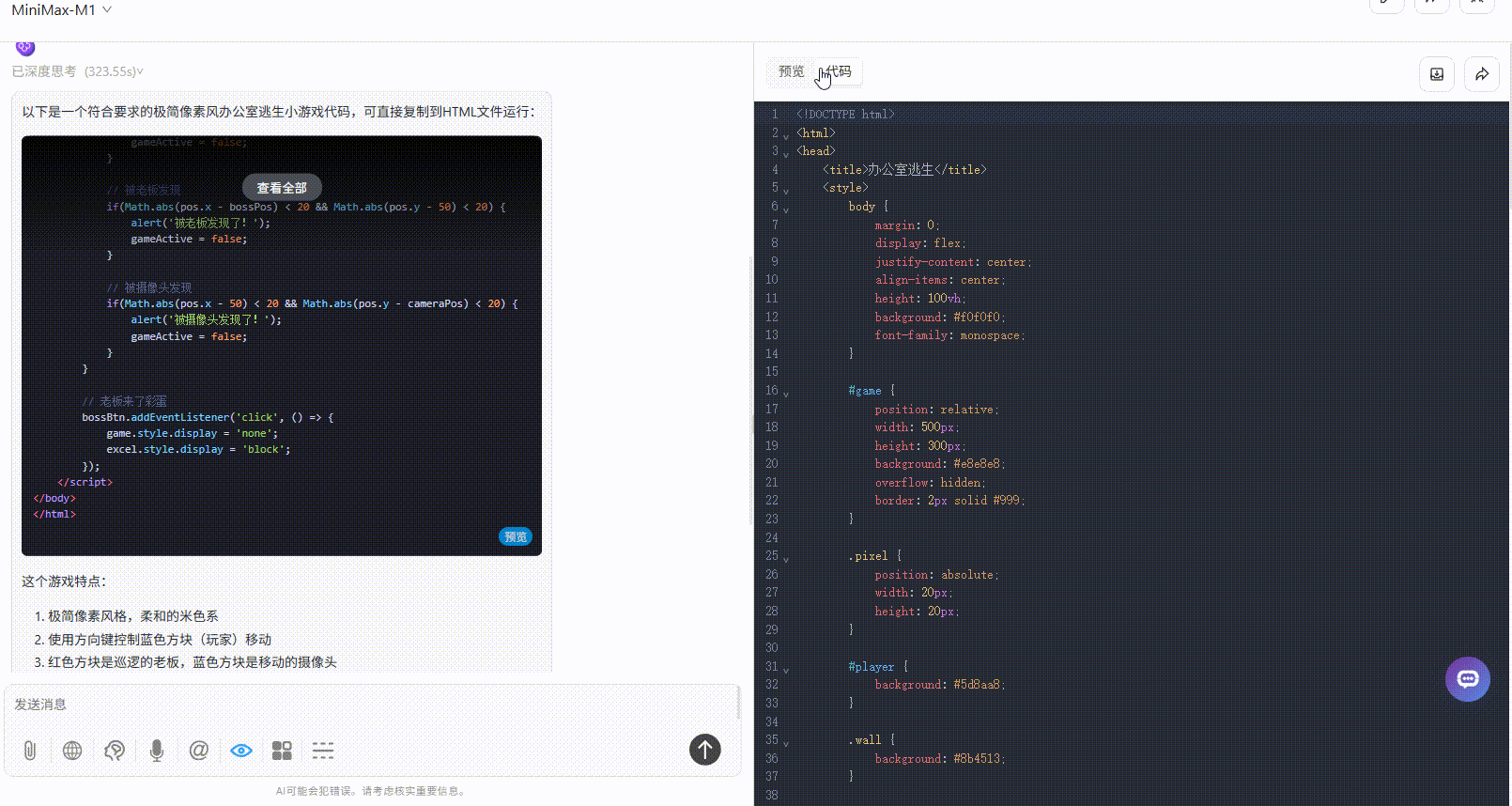
Task: Click the font-family: monospace code line
Action: click(949, 335)
